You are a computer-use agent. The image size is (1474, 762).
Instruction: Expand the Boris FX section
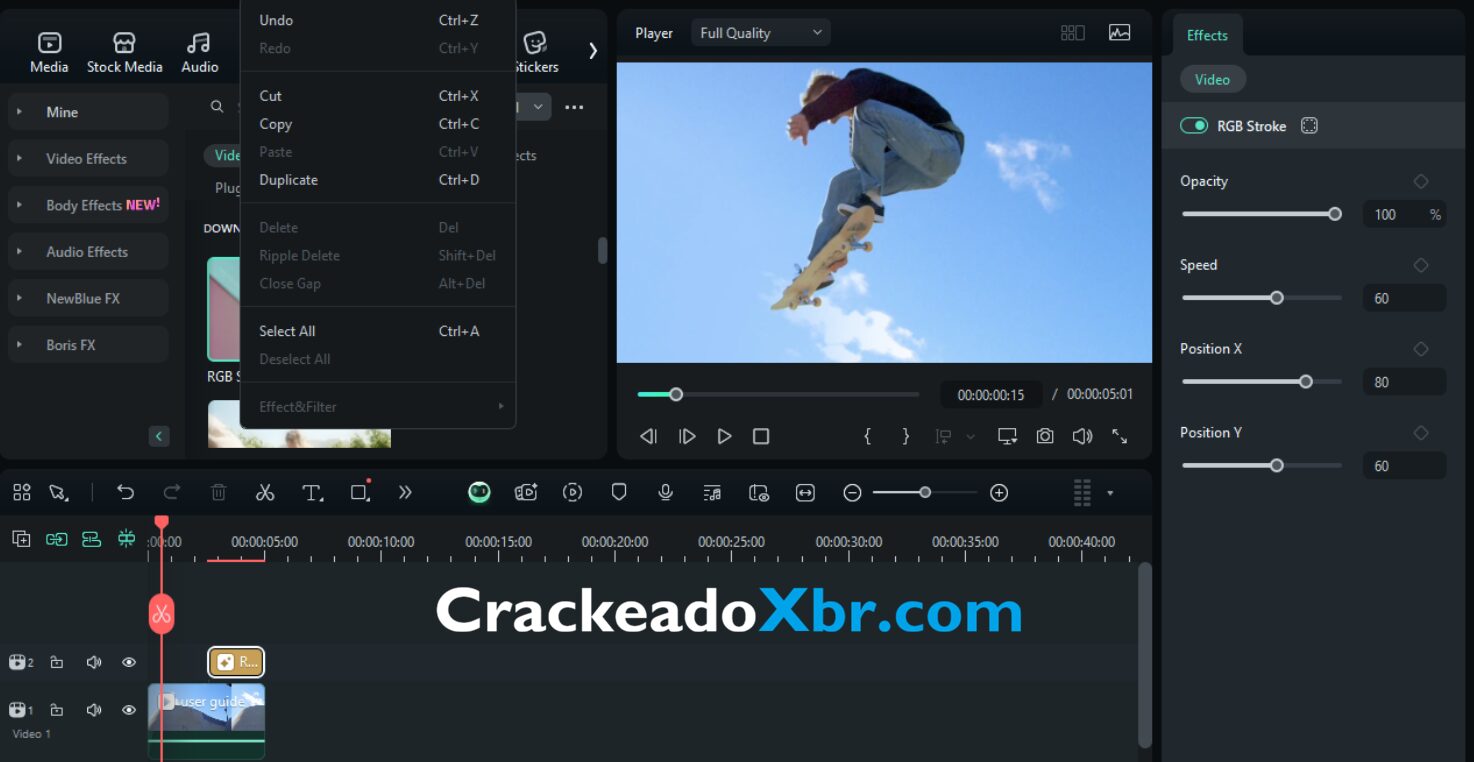[88, 344]
